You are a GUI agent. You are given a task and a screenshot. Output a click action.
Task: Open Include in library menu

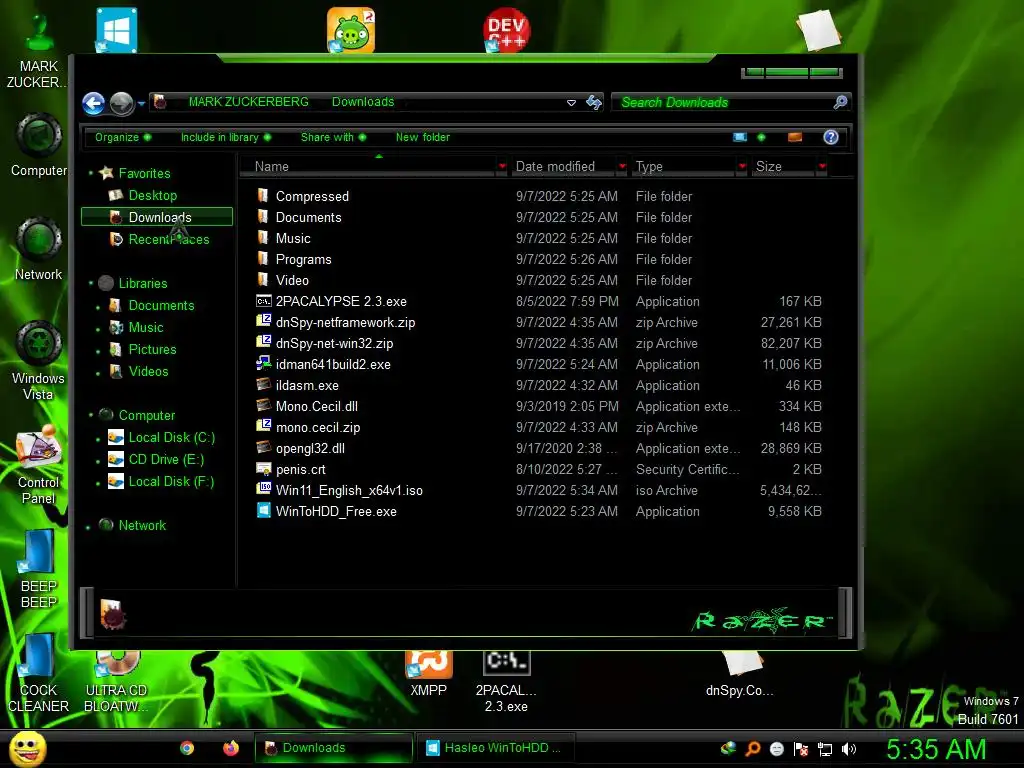226,137
